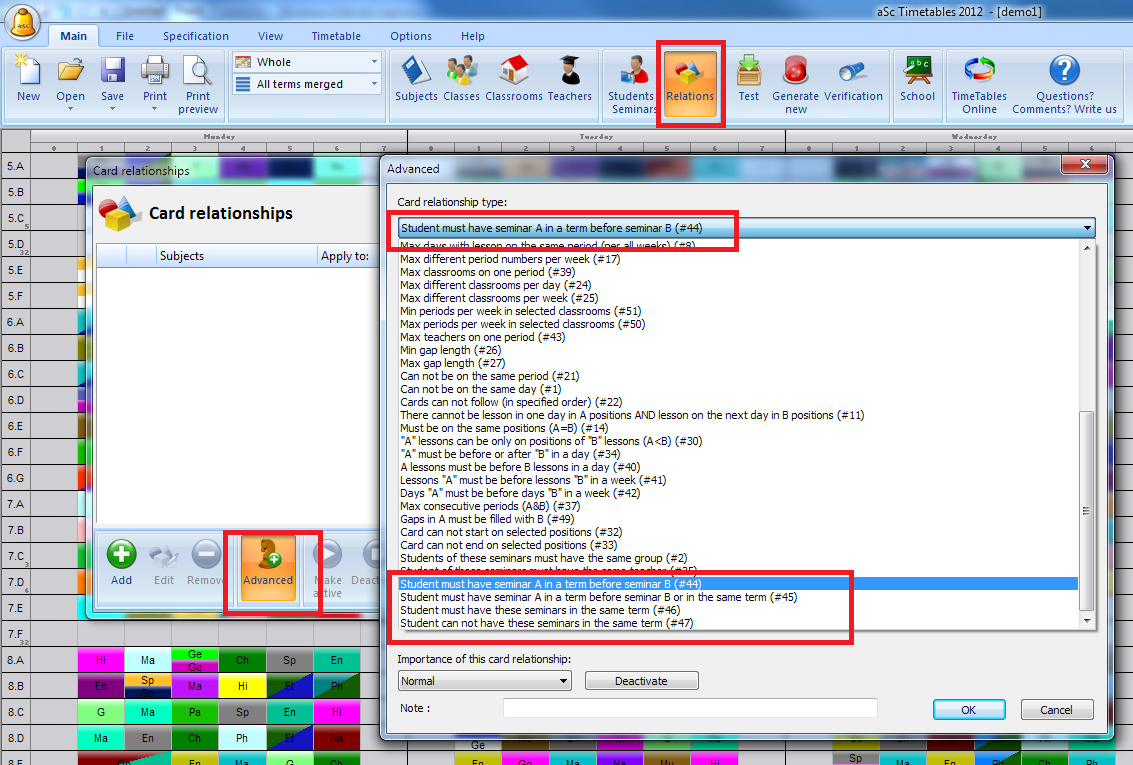This screenshot has width=1133, height=765.
Task: Open the Classrooms icon
Action: point(514,80)
